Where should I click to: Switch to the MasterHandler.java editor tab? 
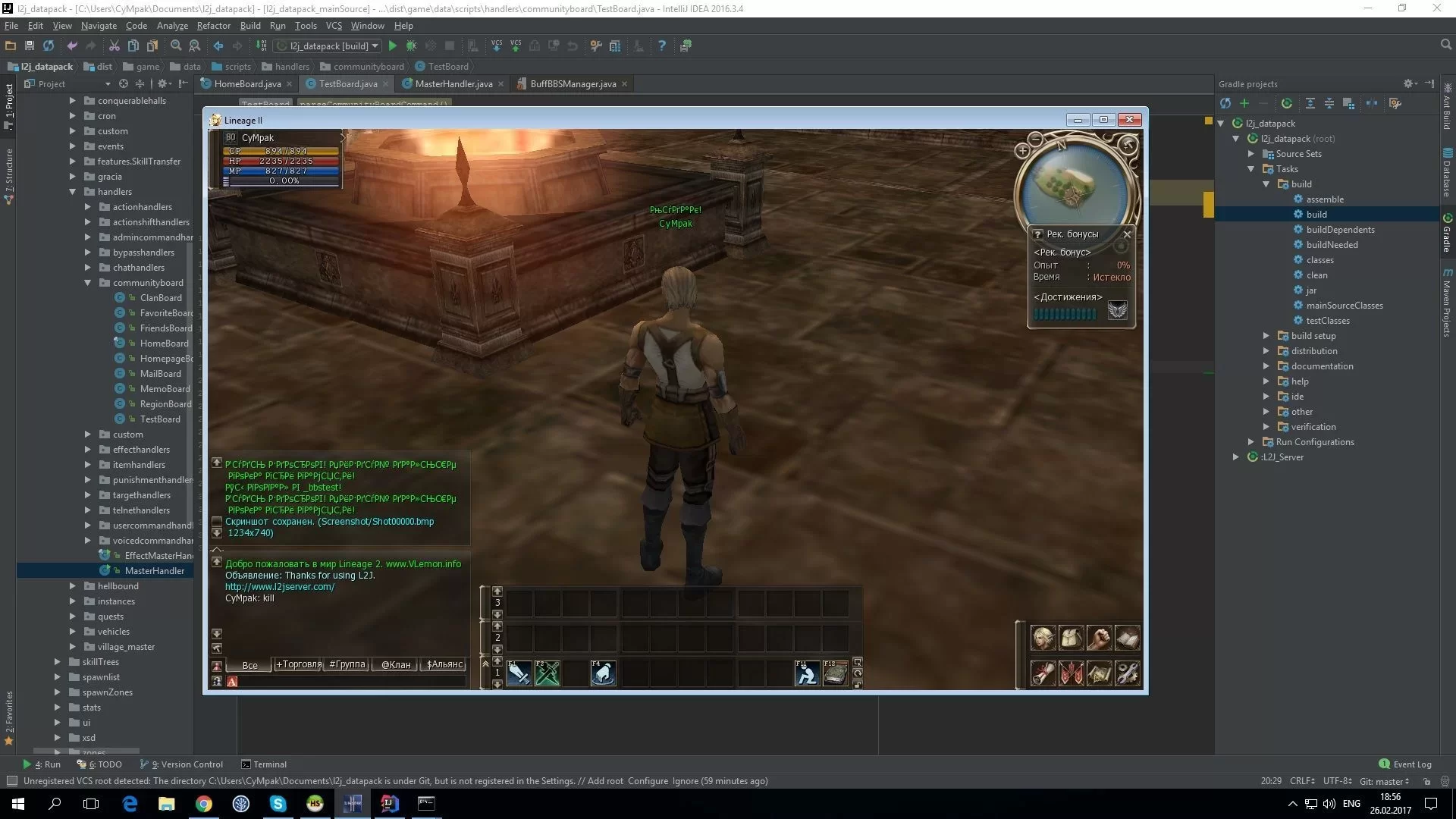(x=453, y=84)
